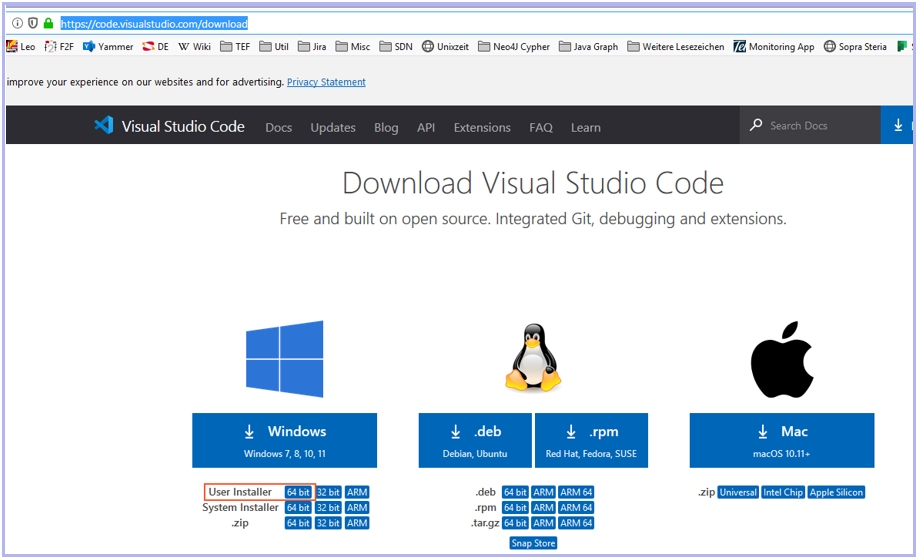Download System Installer 32 bit
Image resolution: width=919 pixels, height=558 pixels.
click(328, 508)
